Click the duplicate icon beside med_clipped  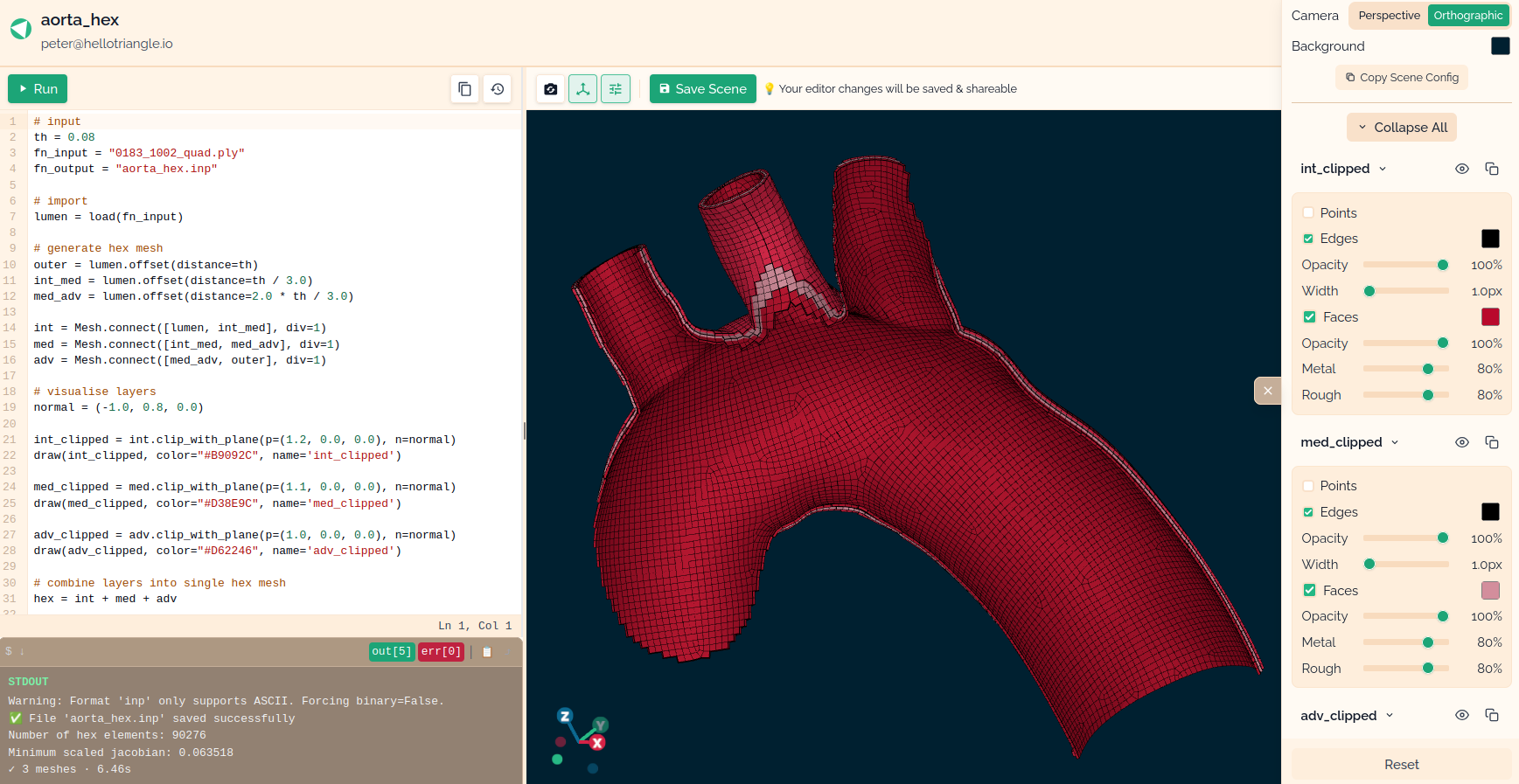1492,442
